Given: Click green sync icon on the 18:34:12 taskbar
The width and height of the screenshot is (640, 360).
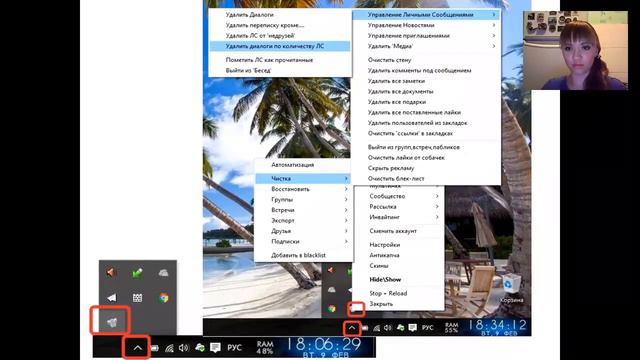Looking at the screenshot, I should point(400,327).
